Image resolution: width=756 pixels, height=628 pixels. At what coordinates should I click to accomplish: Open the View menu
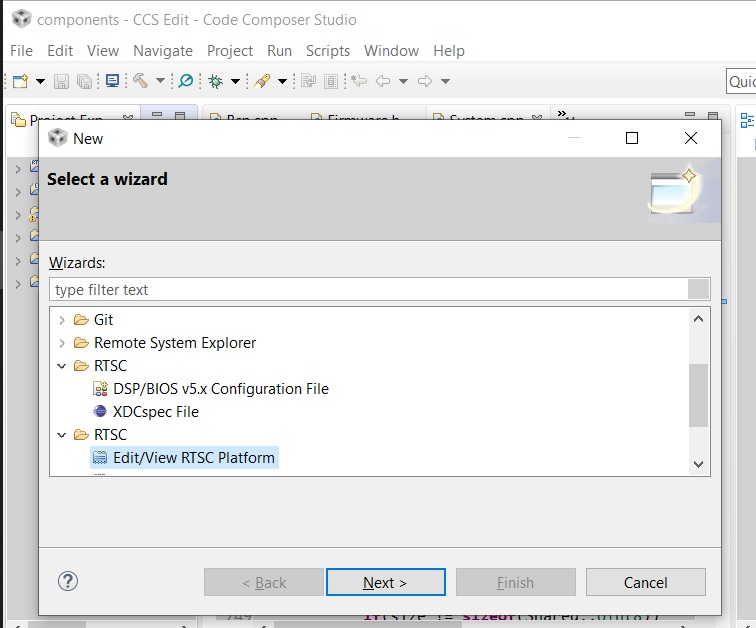pyautogui.click(x=103, y=51)
